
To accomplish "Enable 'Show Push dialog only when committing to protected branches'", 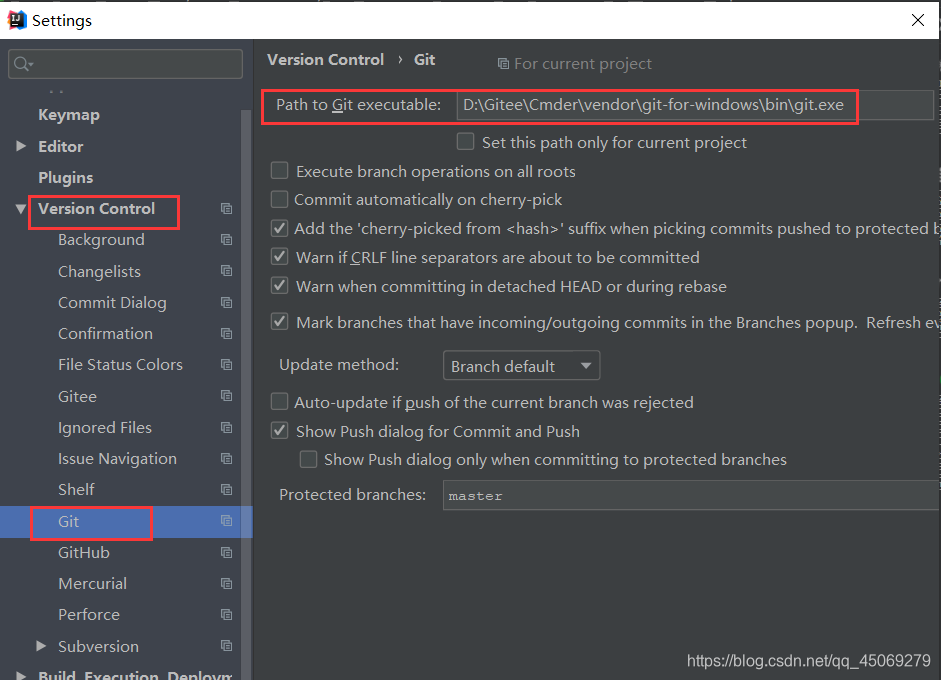I will 308,459.
